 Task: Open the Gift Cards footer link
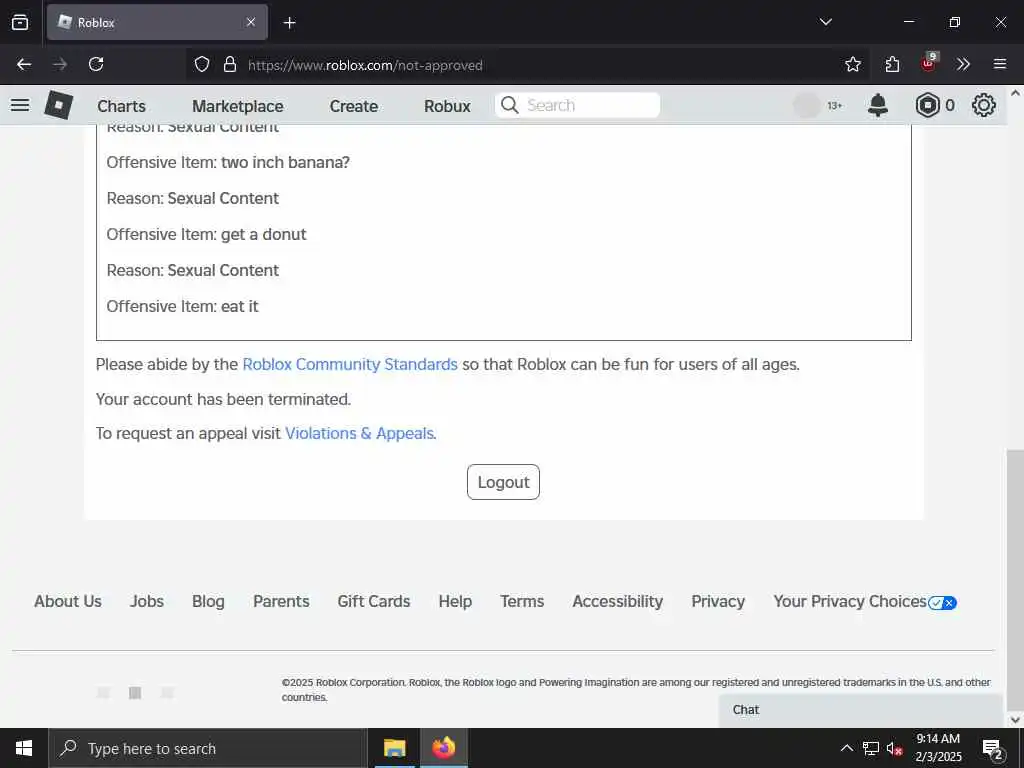[x=374, y=601]
